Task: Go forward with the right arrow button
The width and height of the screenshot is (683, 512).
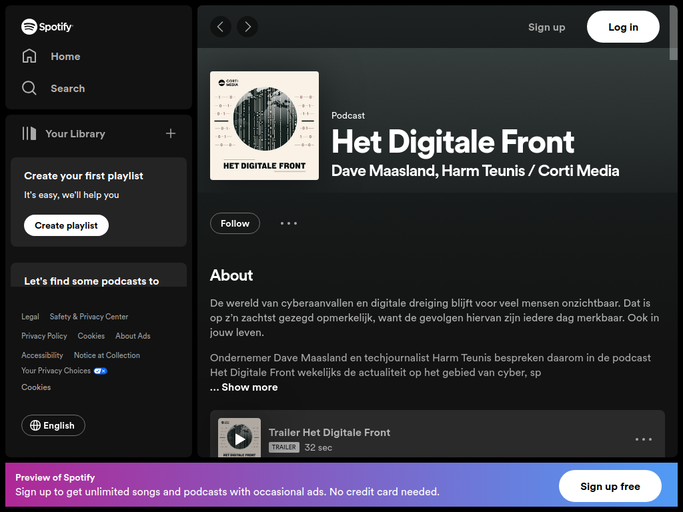Action: click(x=247, y=27)
